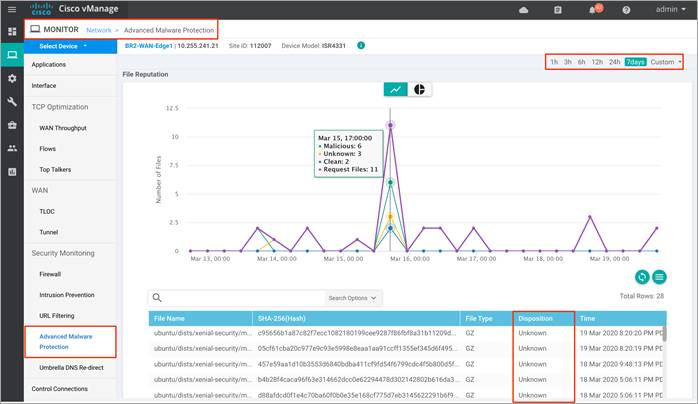Select the 6h time range
The width and height of the screenshot is (698, 404).
[x=582, y=62]
